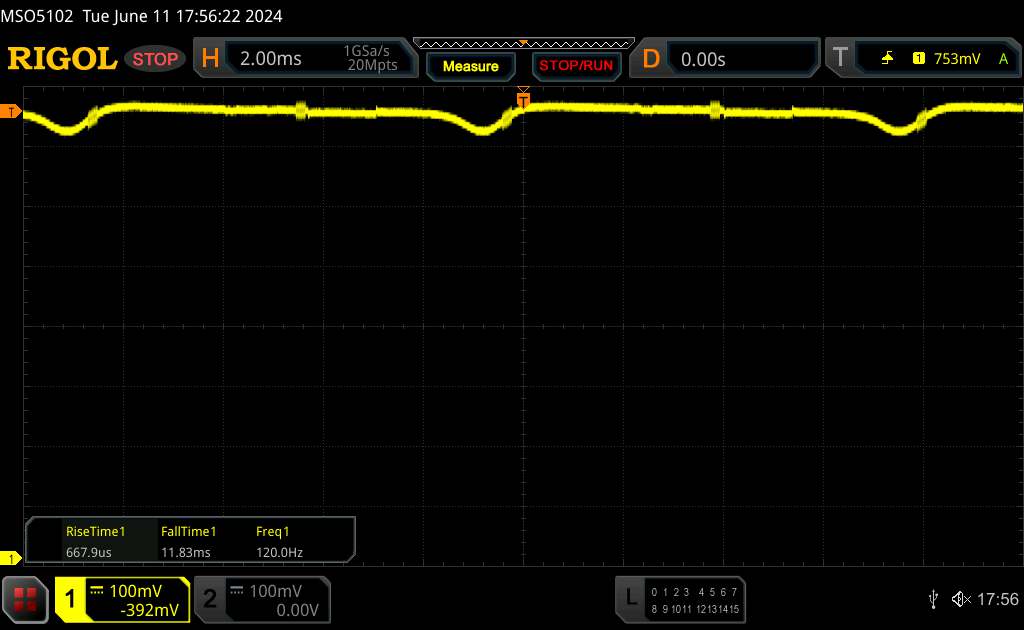Click the waveform memory position bar
Image resolution: width=1024 pixels, height=630 pixels.
tap(524, 44)
